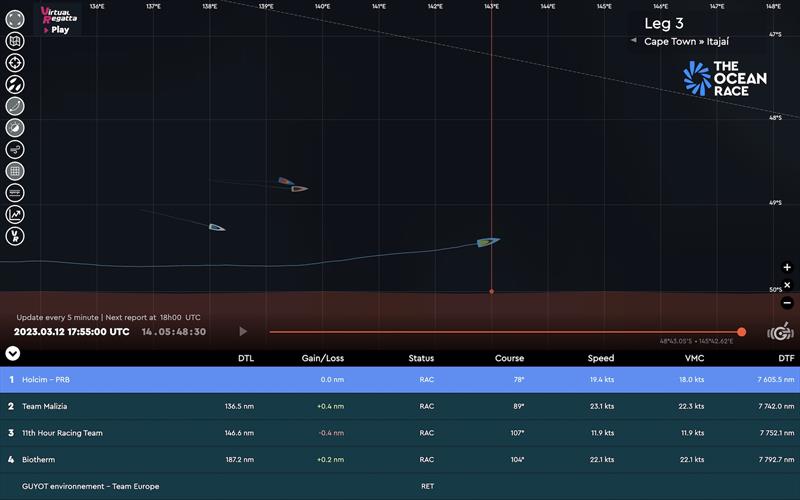Click the southwestern light-blue boat marker on map
This screenshot has width=800, height=500.
click(x=217, y=227)
